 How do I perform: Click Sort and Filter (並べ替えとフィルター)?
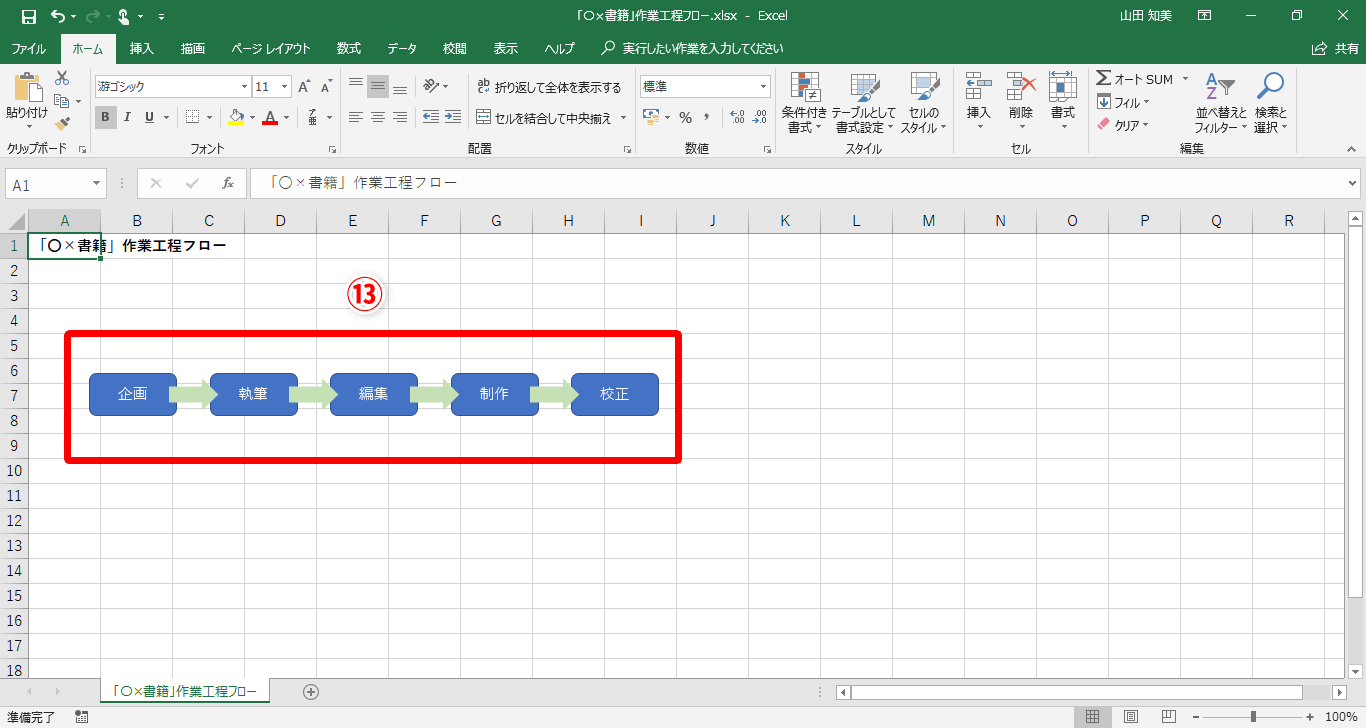[x=1221, y=103]
